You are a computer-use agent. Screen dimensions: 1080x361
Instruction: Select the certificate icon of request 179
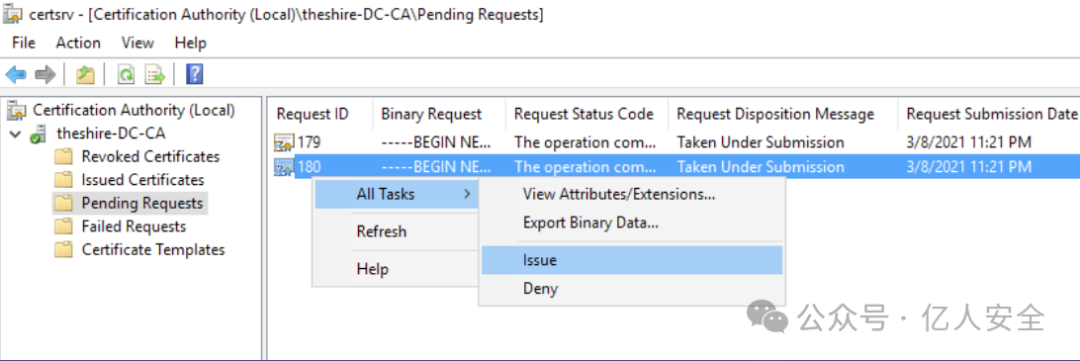click(x=284, y=143)
